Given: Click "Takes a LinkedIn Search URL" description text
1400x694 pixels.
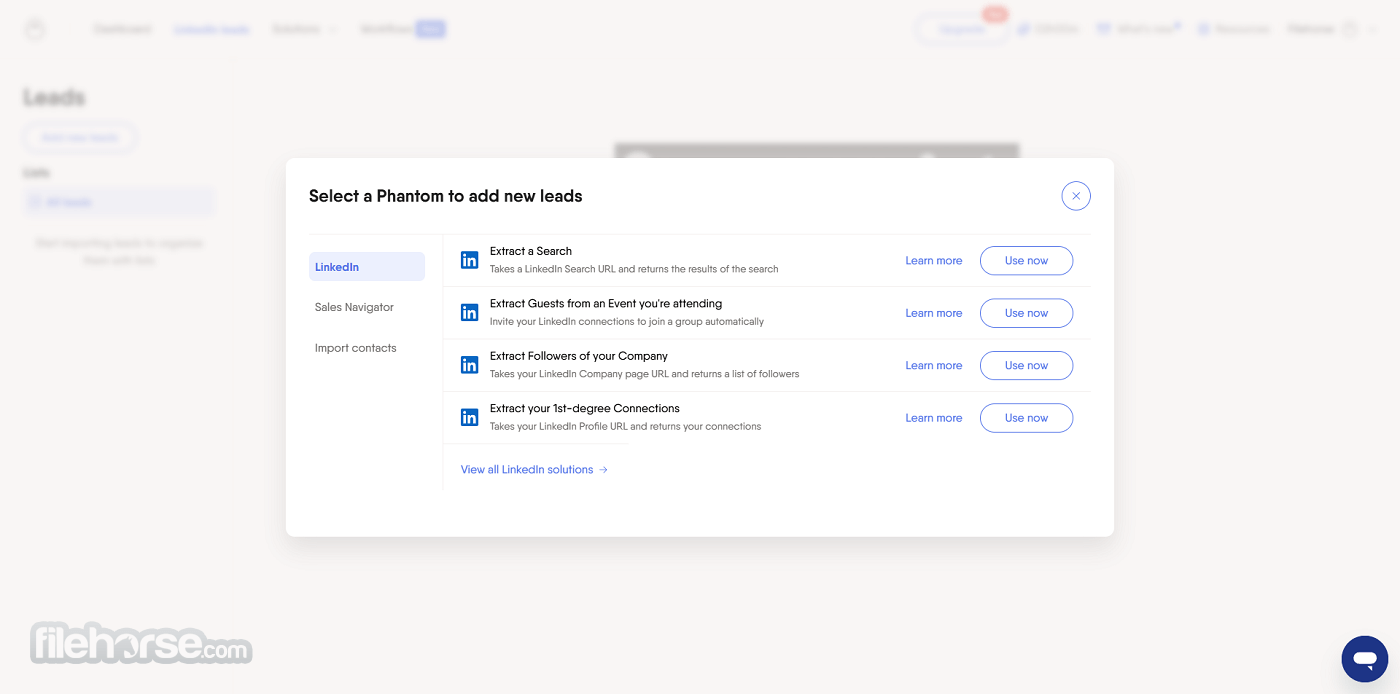Looking at the screenshot, I should (634, 269).
